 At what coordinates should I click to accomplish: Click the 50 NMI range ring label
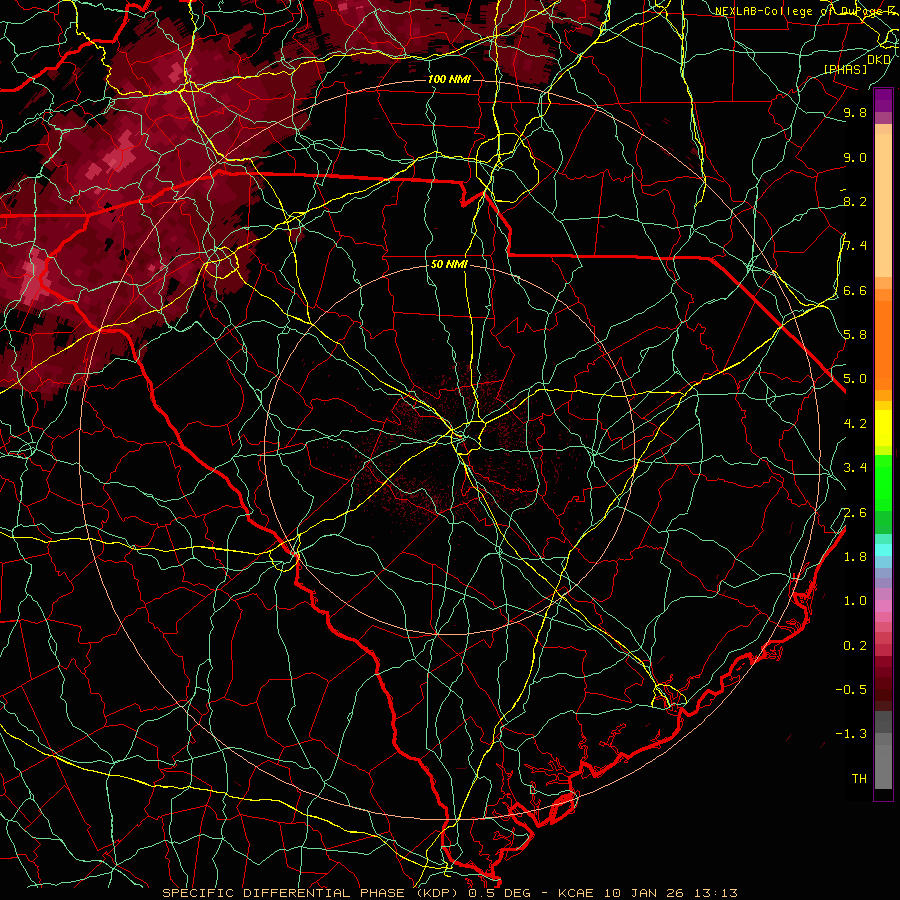coord(449,265)
